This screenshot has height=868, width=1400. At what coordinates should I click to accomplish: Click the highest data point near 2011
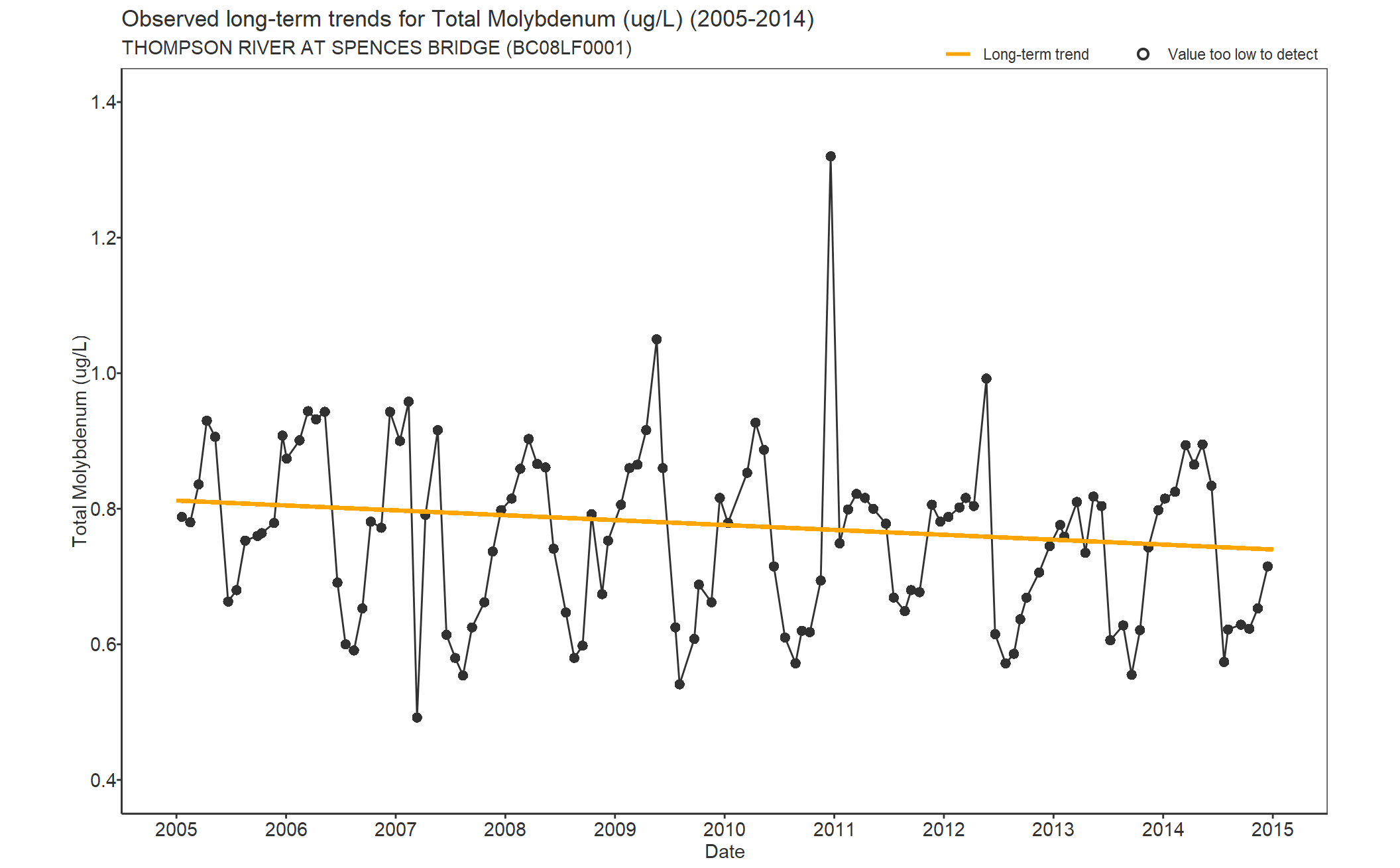pyautogui.click(x=831, y=156)
